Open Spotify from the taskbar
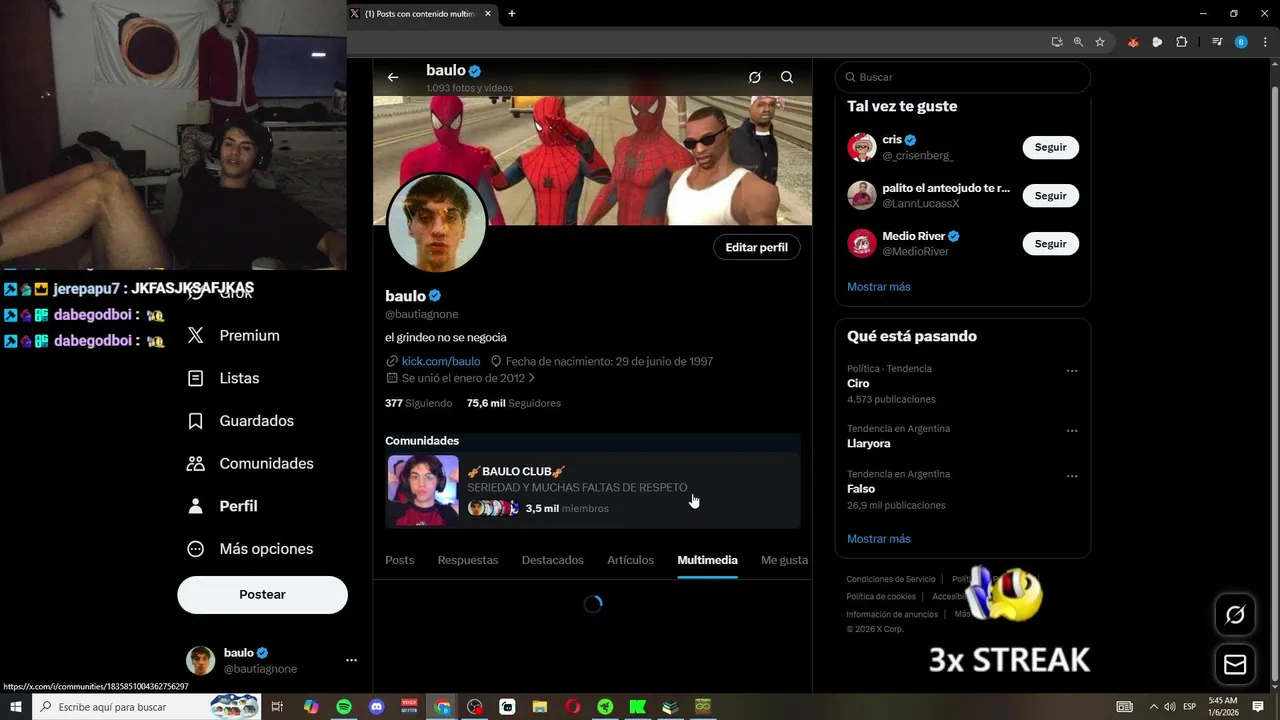This screenshot has height=720, width=1280. point(344,707)
